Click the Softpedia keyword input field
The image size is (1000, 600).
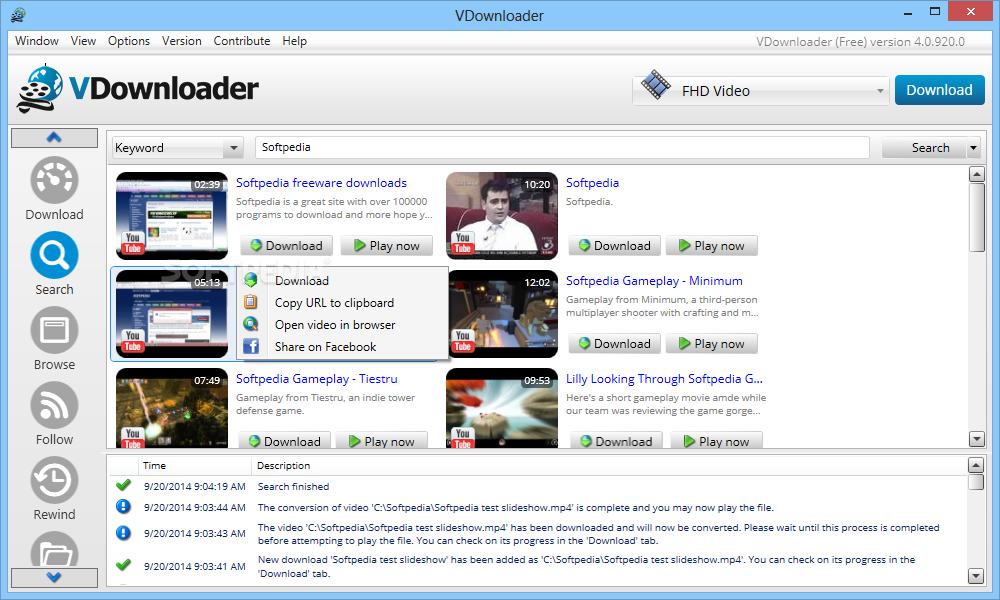coord(562,147)
